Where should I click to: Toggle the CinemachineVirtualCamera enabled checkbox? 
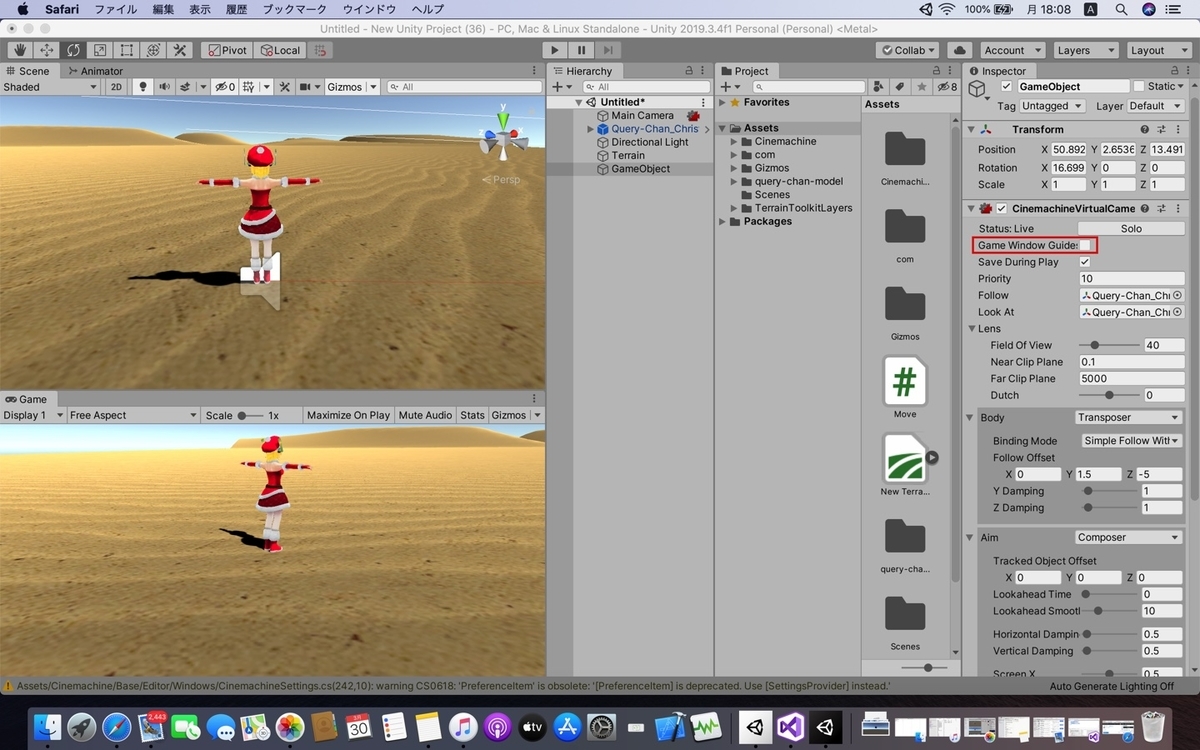pos(1001,209)
